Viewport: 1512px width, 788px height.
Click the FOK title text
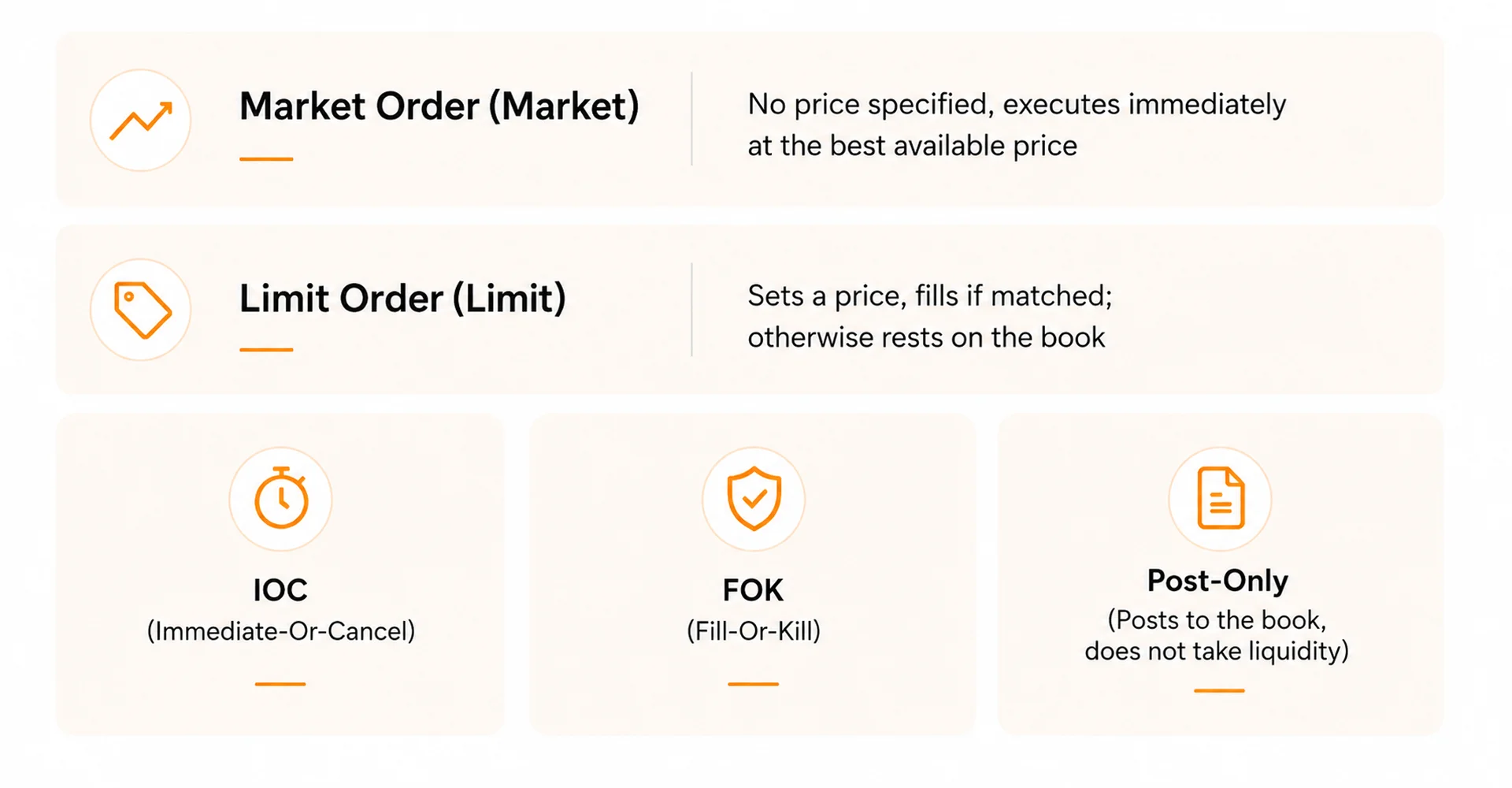point(753,590)
